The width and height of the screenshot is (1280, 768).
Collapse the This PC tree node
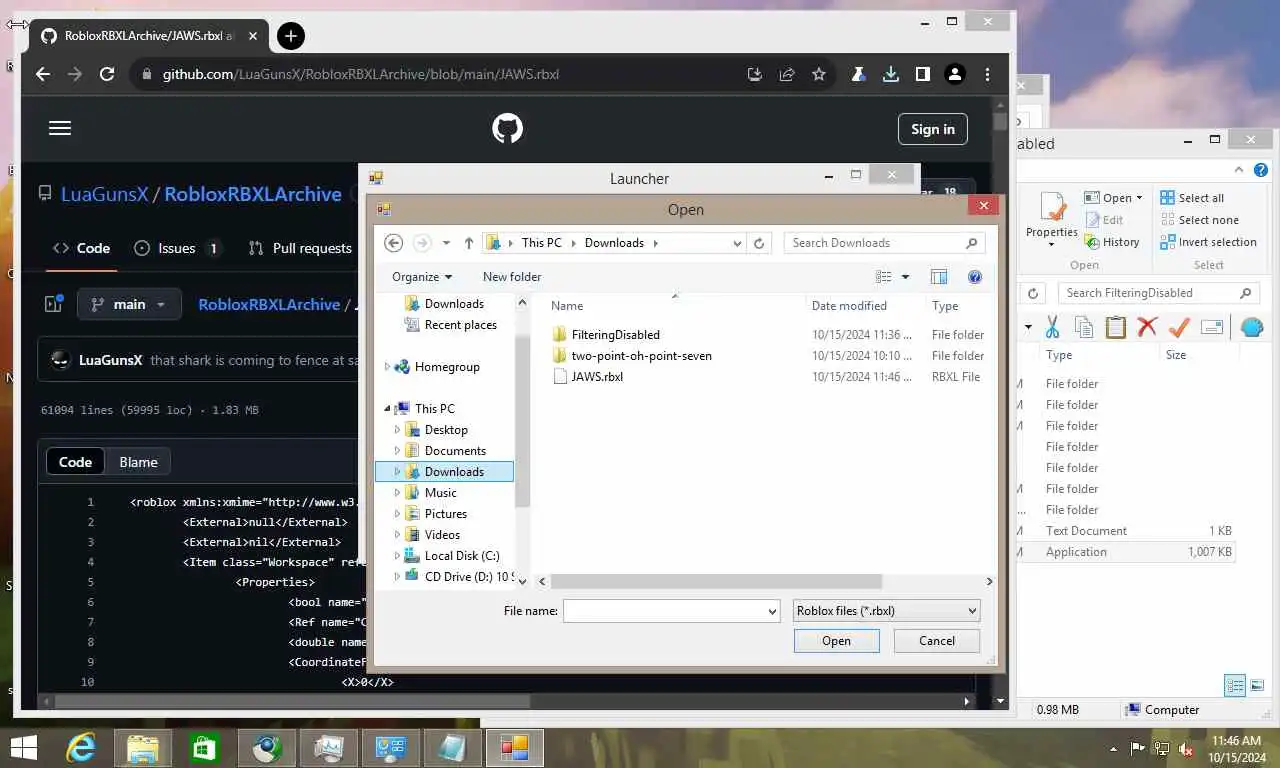387,409
